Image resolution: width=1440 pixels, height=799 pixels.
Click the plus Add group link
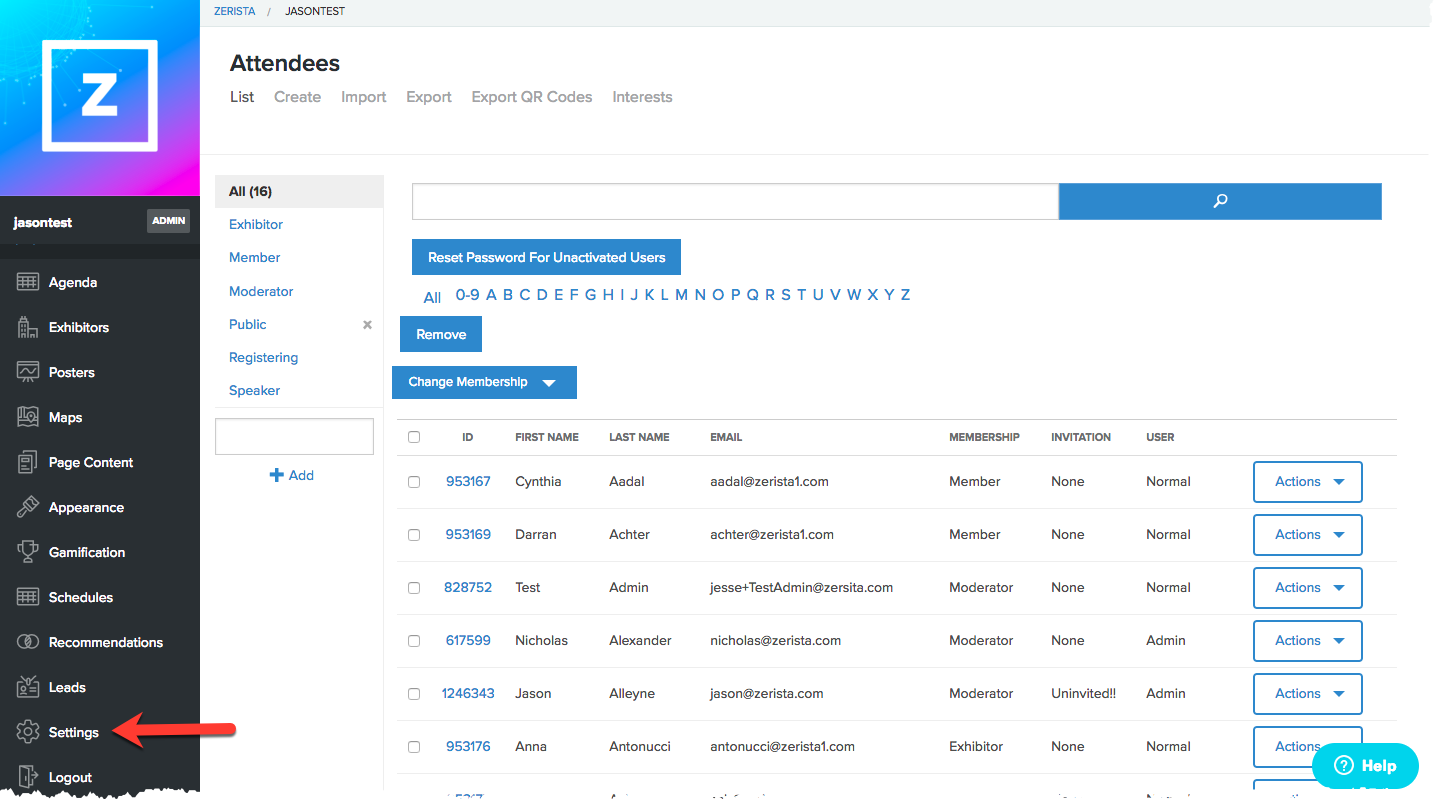(292, 475)
